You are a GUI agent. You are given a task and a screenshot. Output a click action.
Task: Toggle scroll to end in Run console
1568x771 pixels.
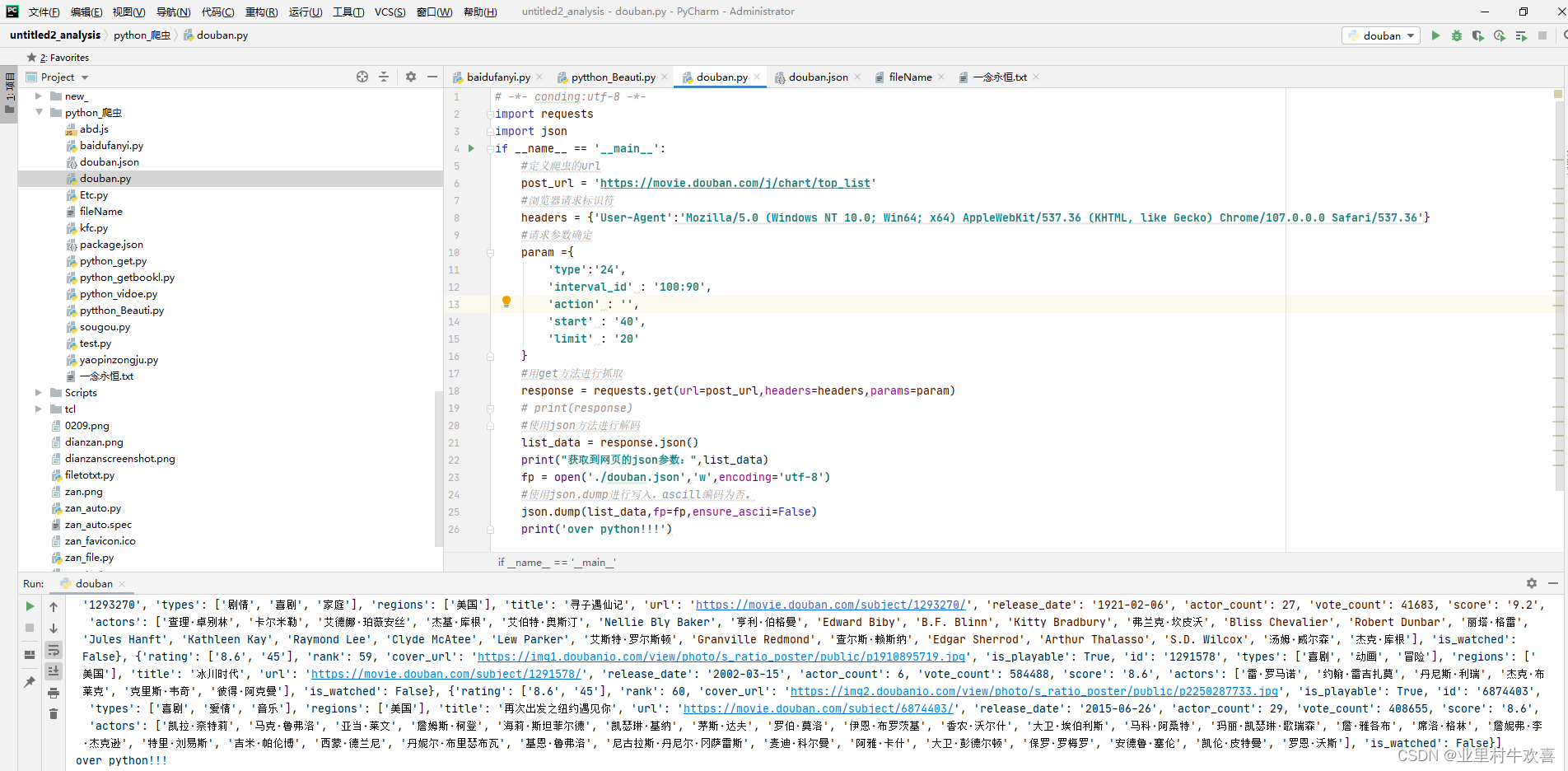click(54, 671)
